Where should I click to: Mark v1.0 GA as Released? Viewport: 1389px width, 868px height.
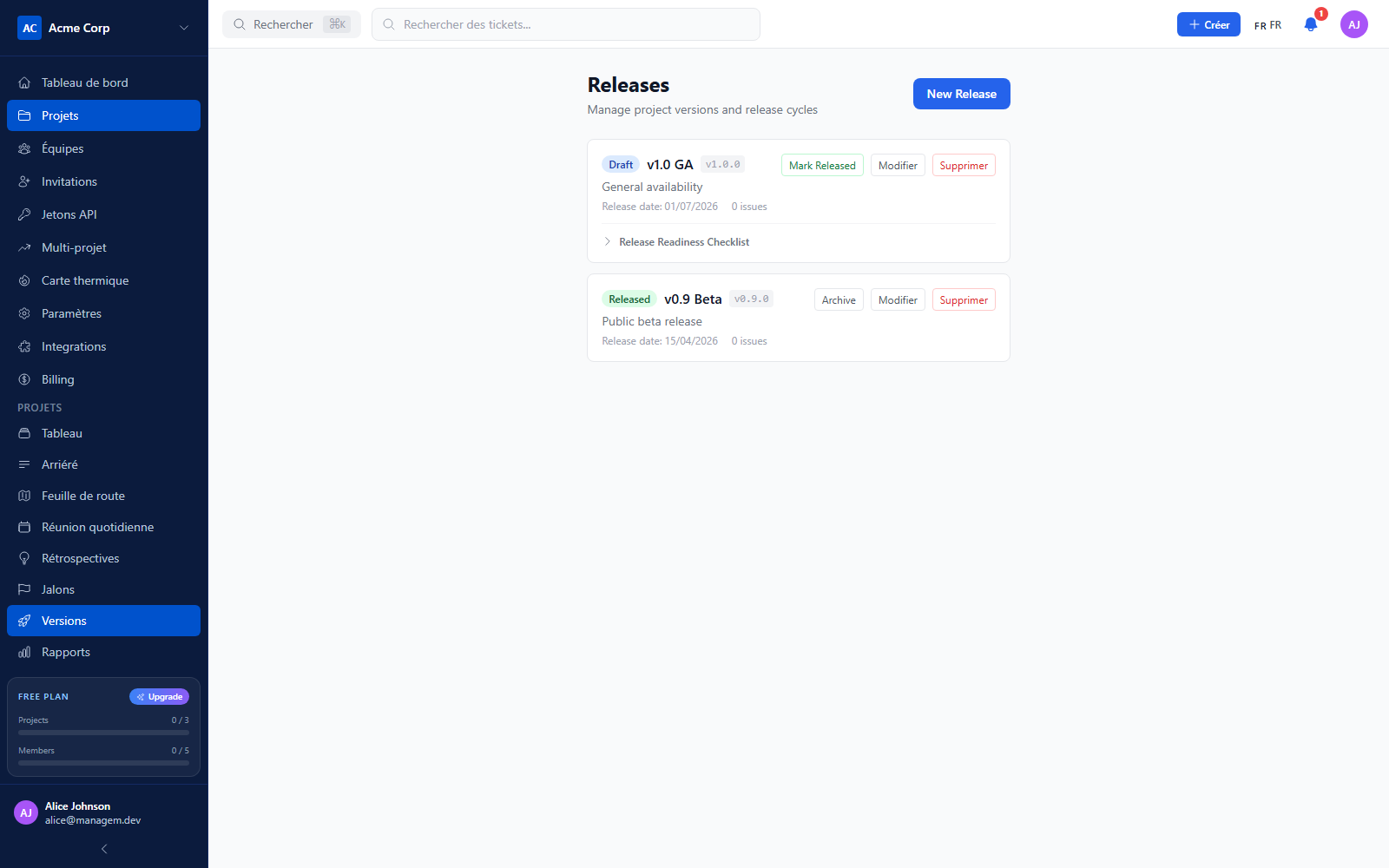(x=822, y=165)
